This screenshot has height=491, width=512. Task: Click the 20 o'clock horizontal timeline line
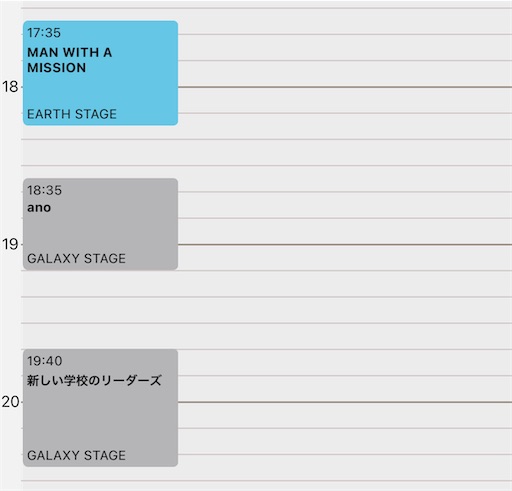345,402
